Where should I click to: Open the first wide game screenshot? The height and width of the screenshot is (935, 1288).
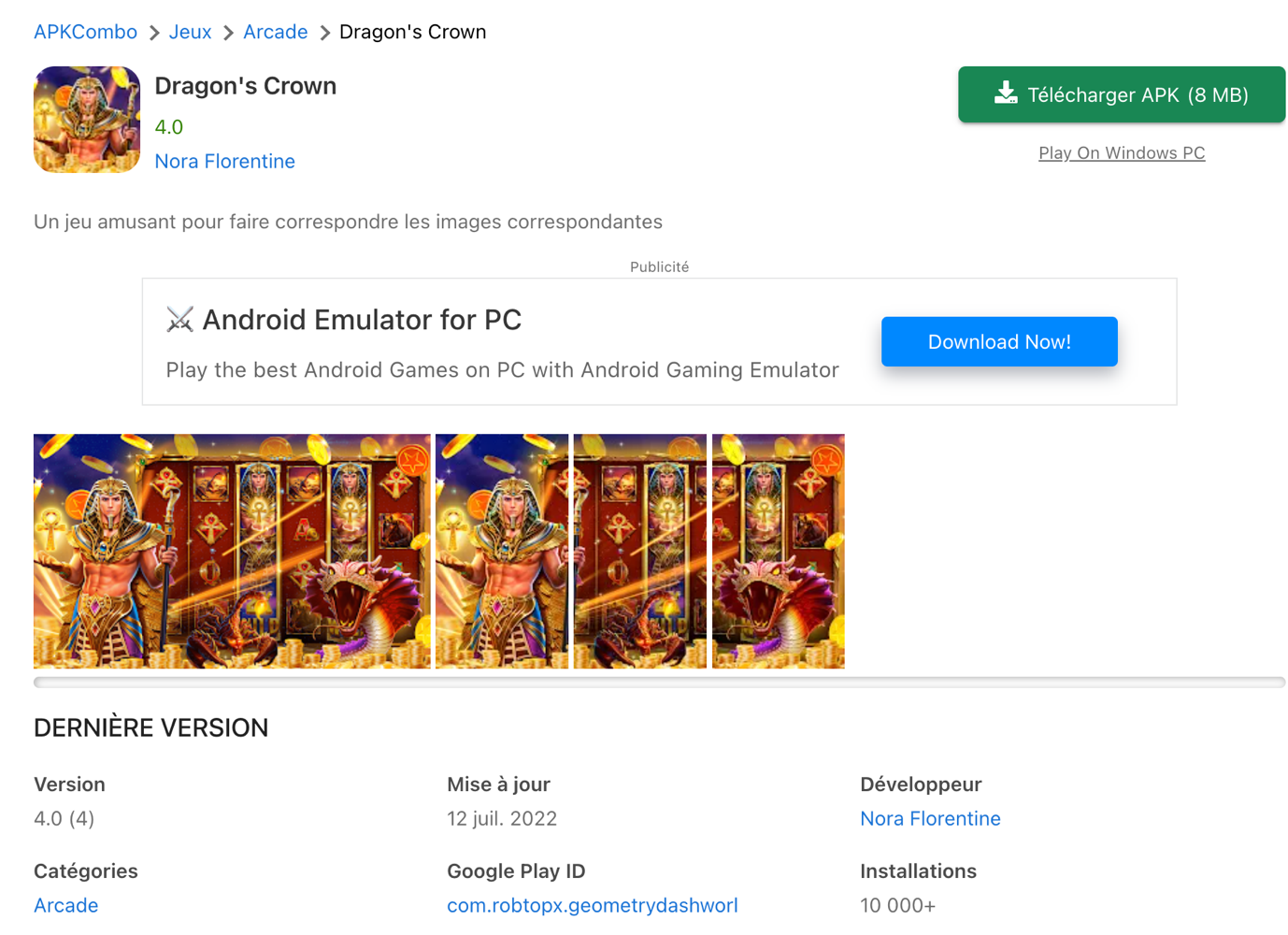pos(232,551)
